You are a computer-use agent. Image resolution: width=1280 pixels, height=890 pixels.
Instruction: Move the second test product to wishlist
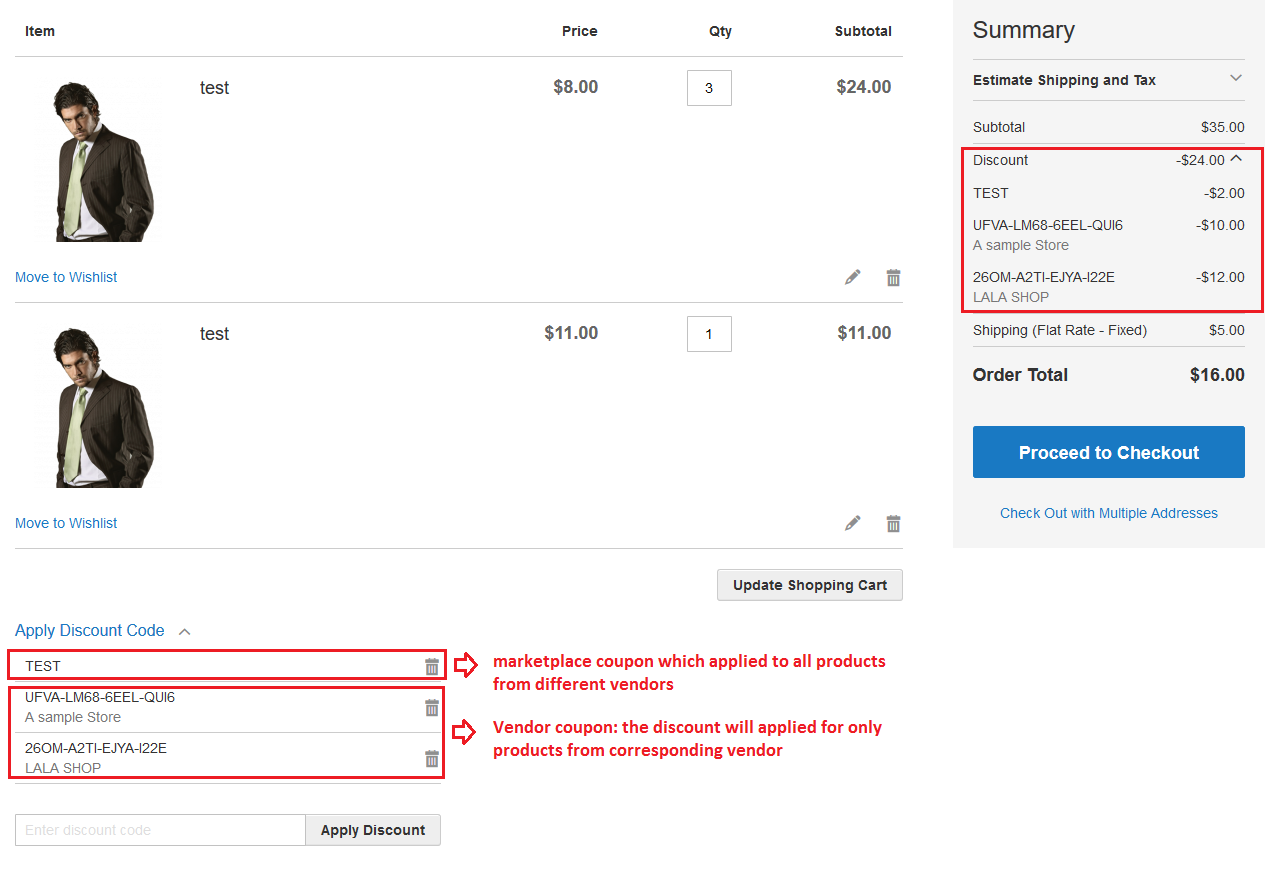(x=66, y=523)
